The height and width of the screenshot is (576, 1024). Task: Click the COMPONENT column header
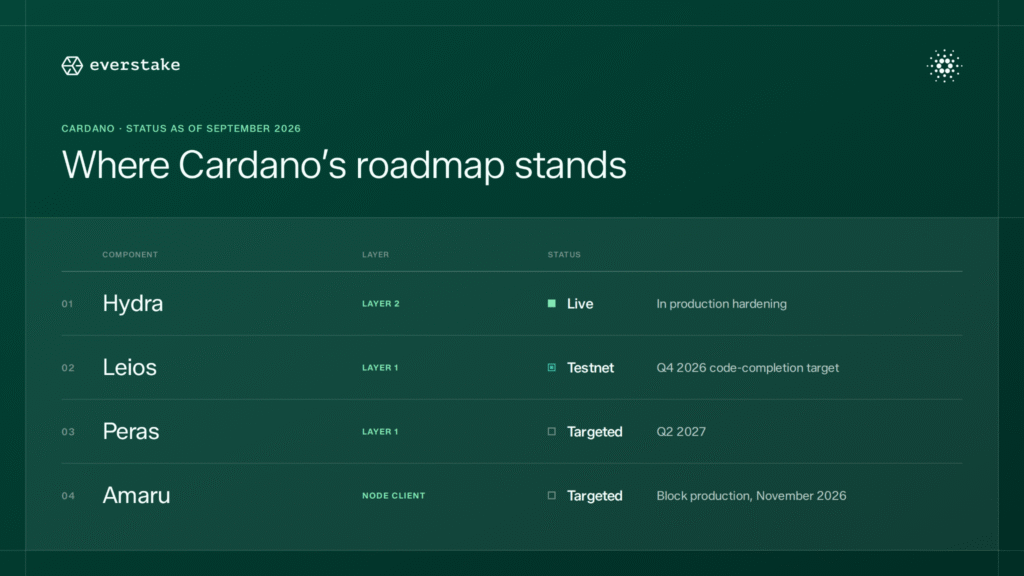coord(130,255)
